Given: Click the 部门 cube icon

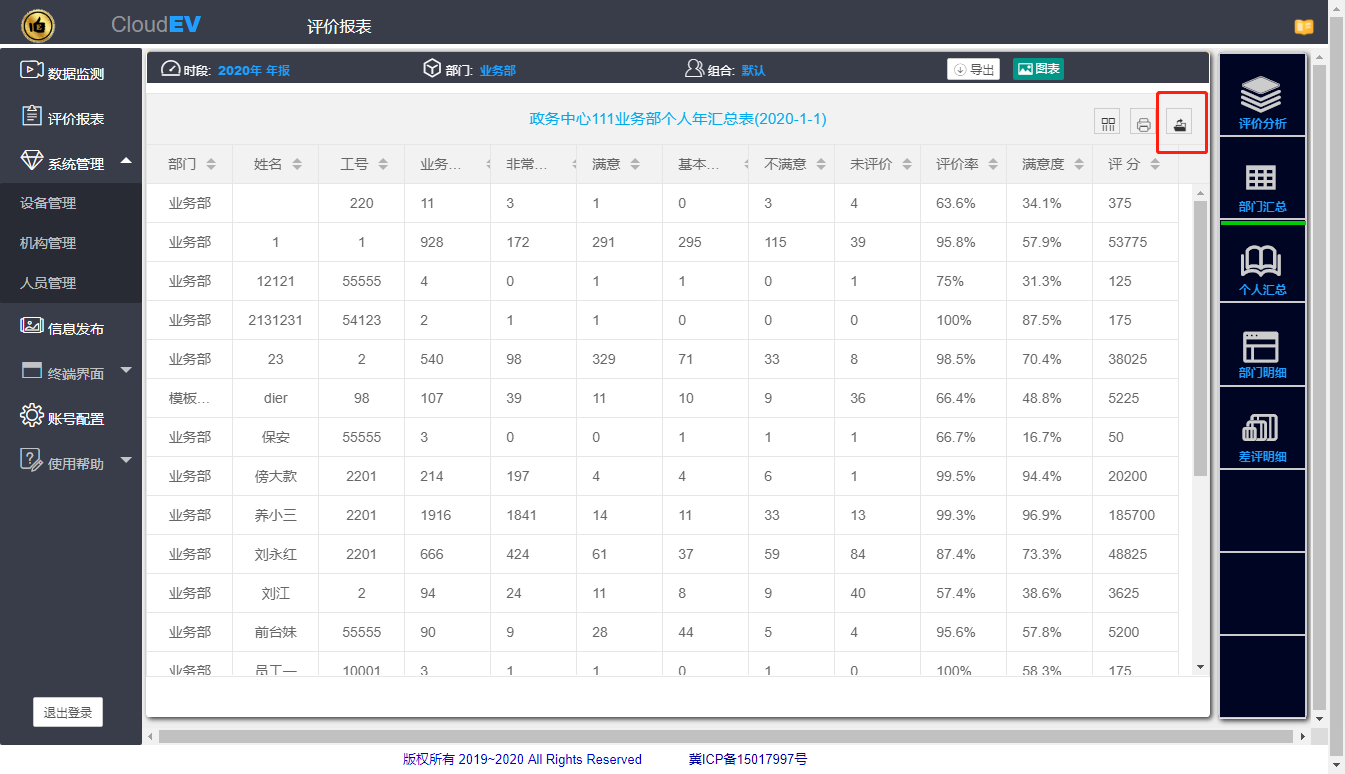Looking at the screenshot, I should tap(432, 69).
